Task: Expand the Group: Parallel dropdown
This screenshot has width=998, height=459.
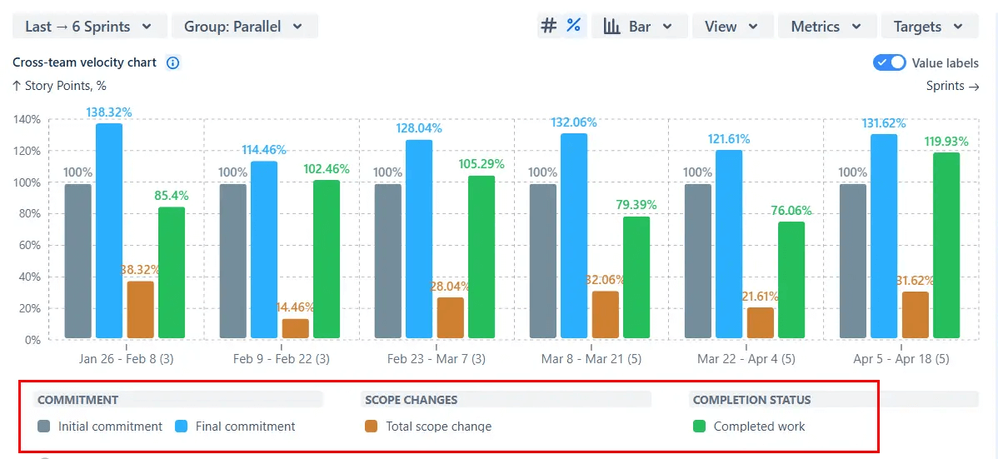Action: point(244,26)
